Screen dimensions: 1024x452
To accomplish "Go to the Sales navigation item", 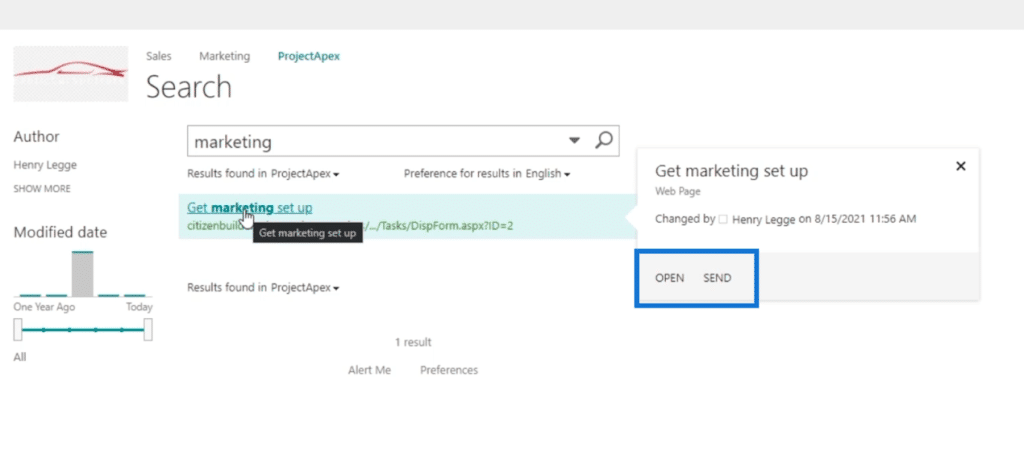I will pyautogui.click(x=159, y=56).
